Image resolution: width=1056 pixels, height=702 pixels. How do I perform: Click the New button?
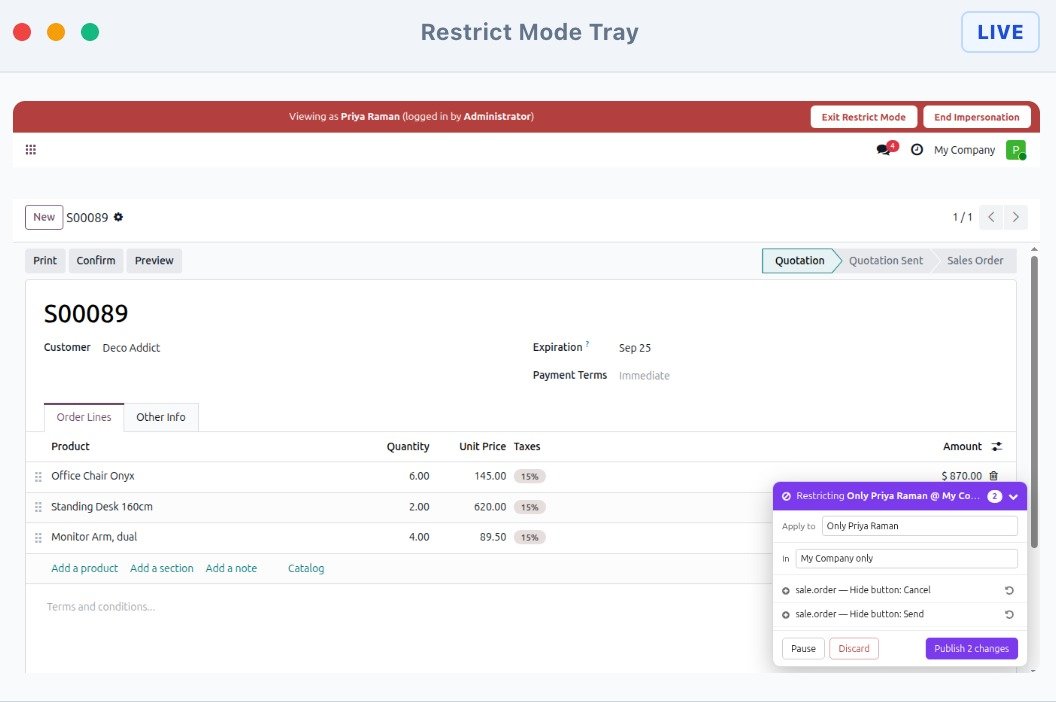click(44, 217)
